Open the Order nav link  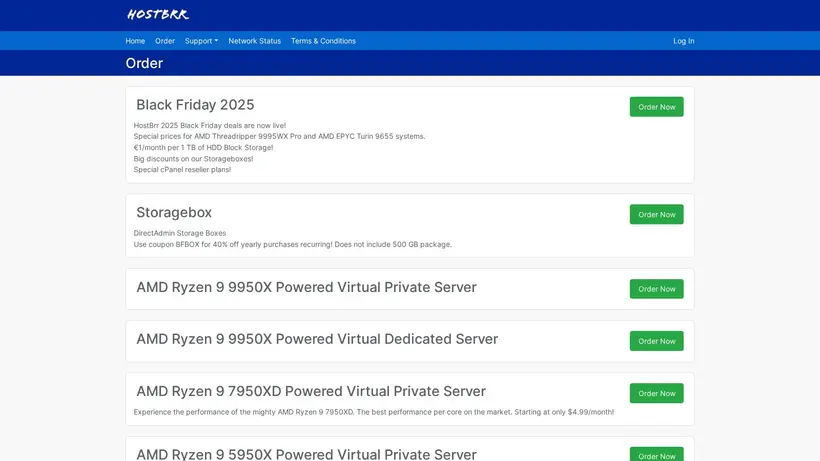(x=165, y=41)
